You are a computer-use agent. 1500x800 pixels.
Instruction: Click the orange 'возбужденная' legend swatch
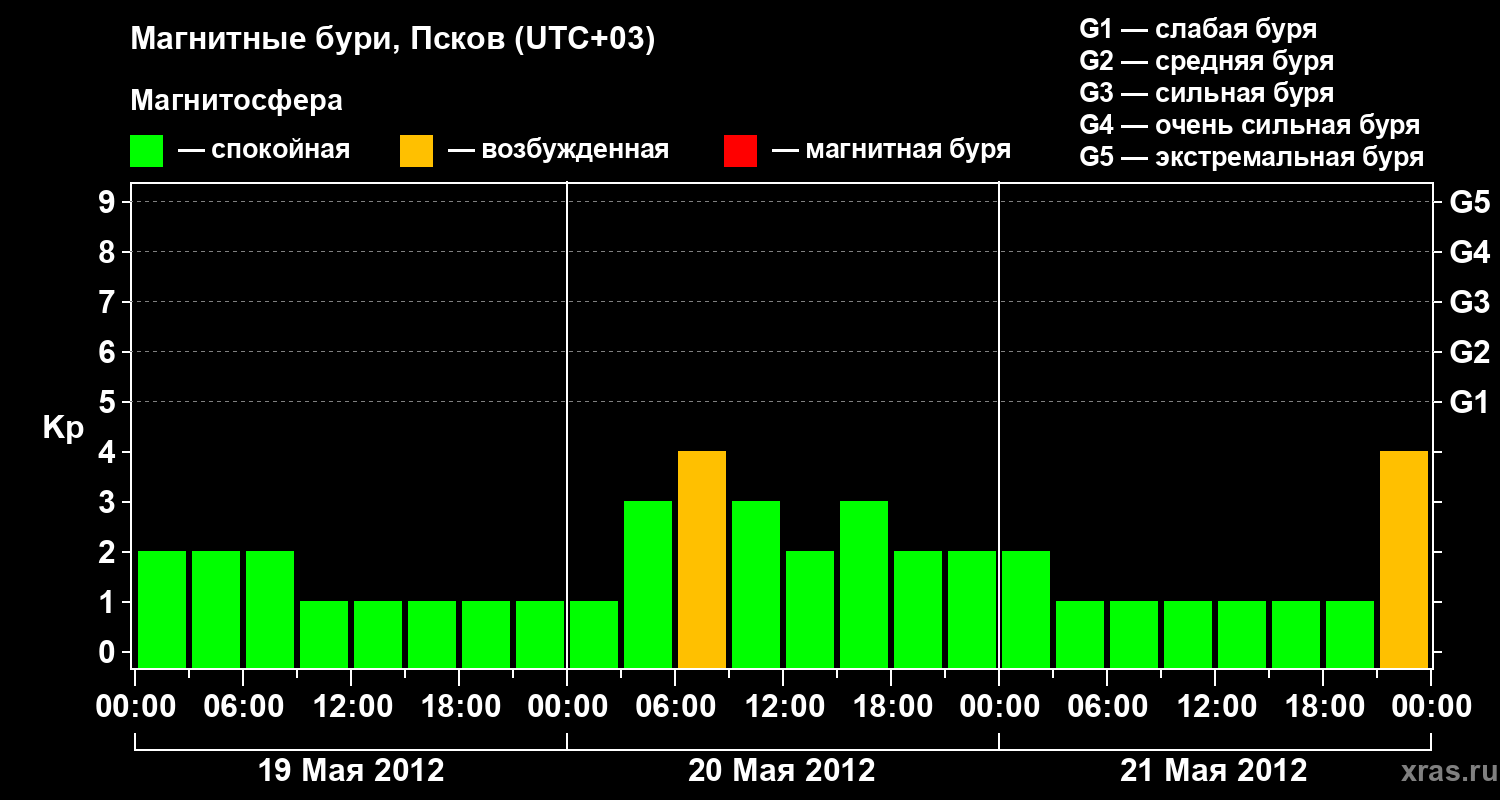point(416,151)
